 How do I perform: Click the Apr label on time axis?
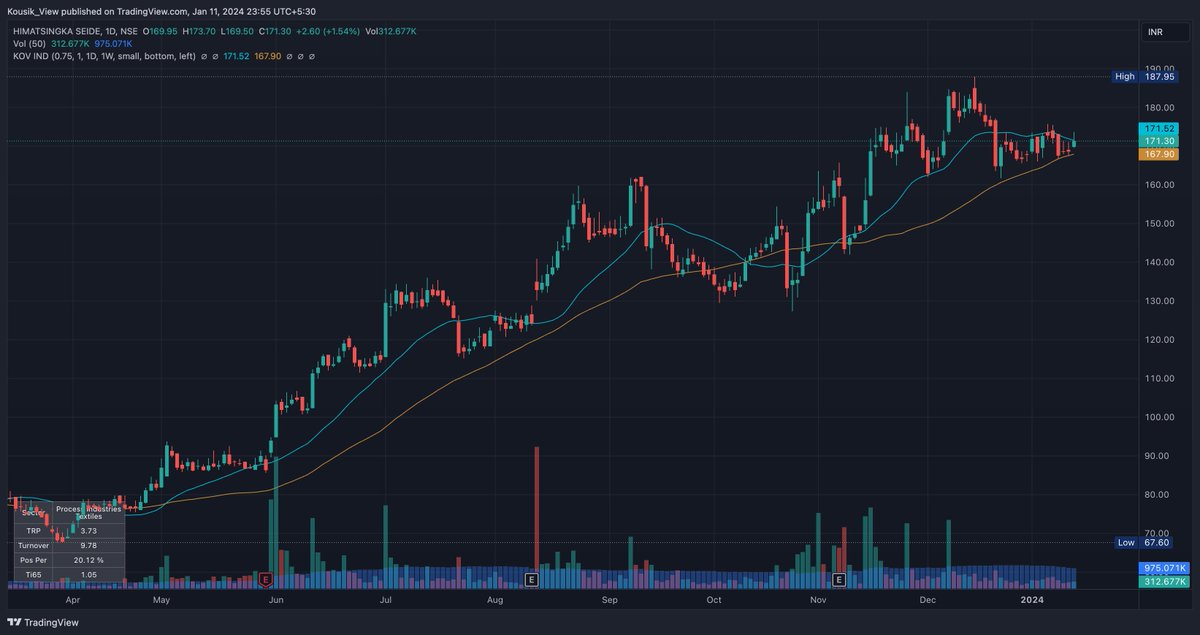tap(72, 601)
